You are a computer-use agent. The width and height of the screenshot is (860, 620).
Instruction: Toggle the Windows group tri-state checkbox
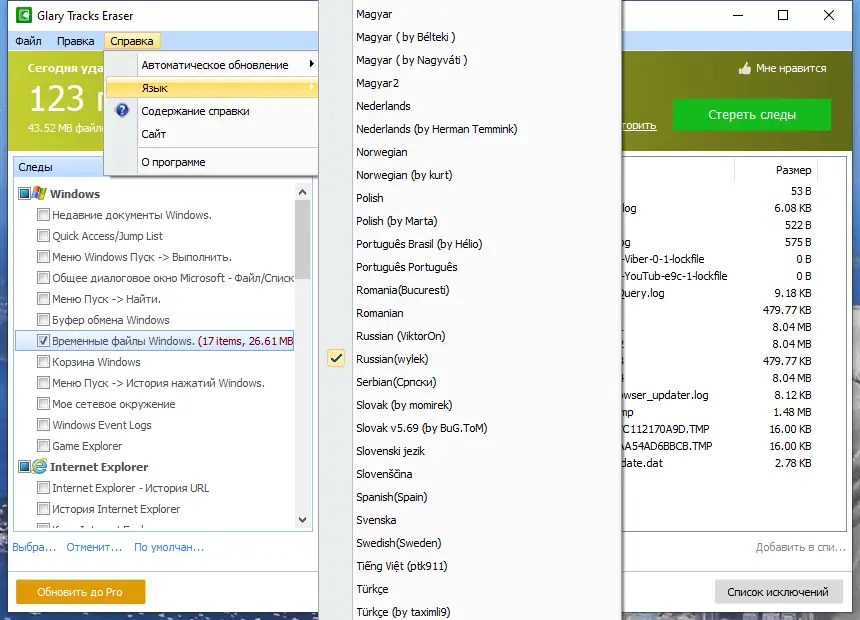click(x=24, y=193)
